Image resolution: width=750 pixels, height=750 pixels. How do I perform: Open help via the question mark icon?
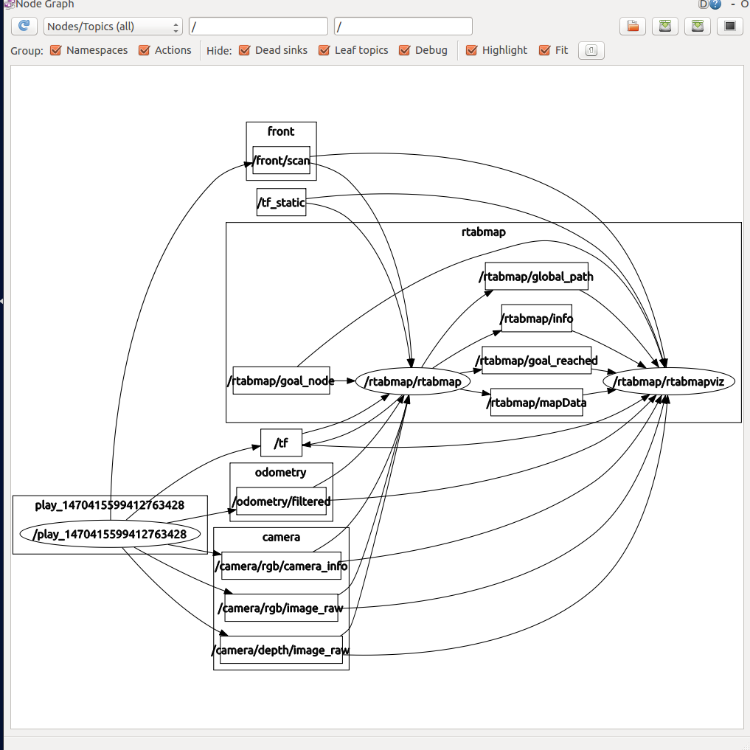(715, 5)
